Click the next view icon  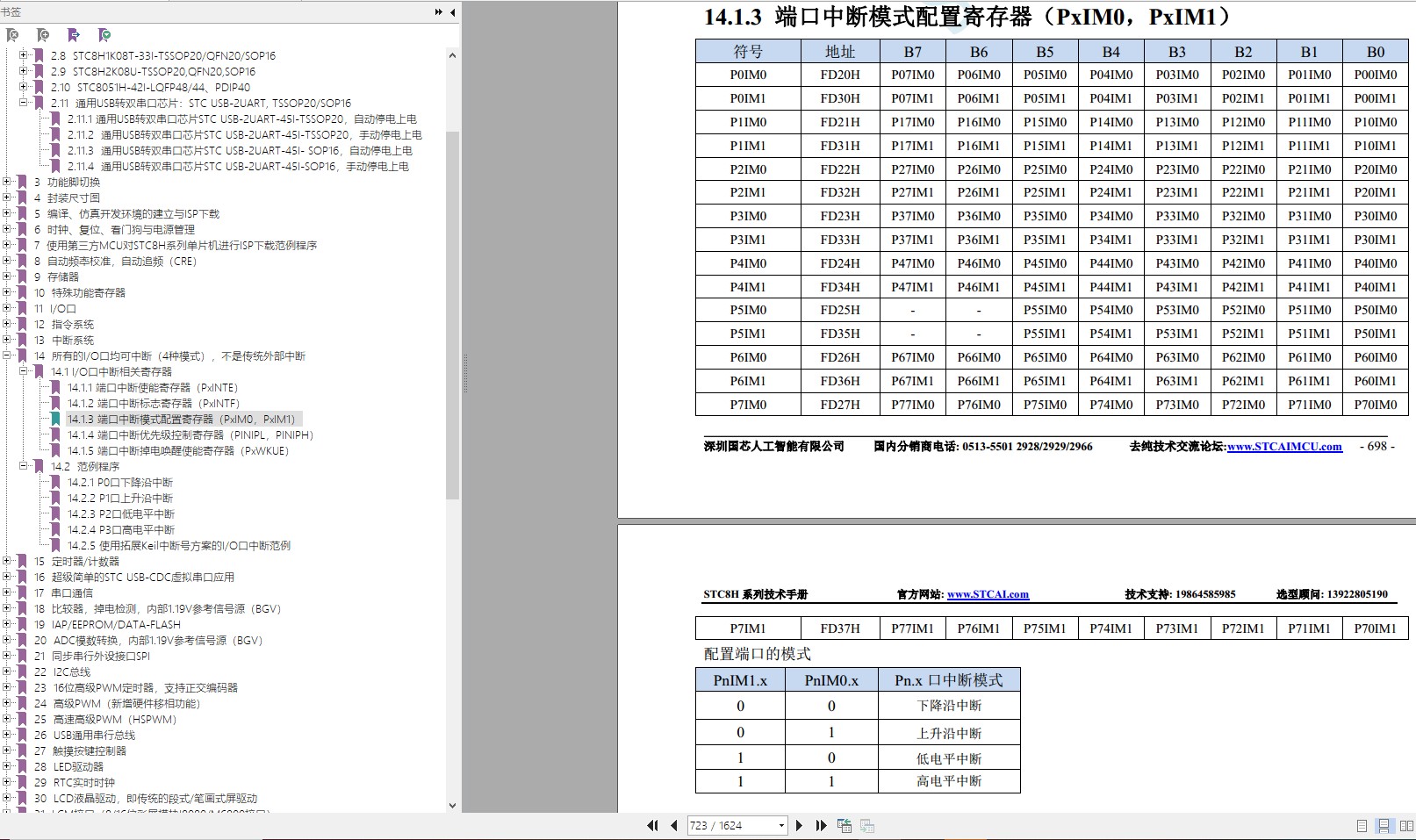pyautogui.click(x=867, y=825)
